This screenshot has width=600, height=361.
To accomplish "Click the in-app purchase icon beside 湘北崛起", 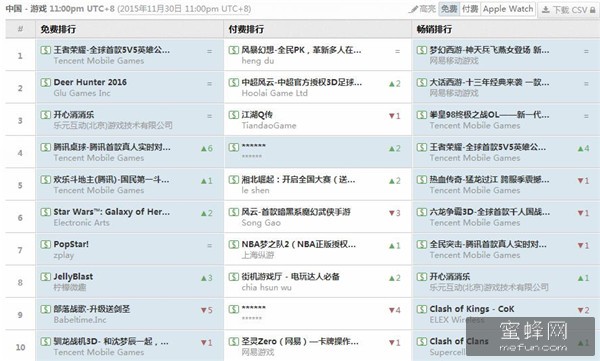I will 234,180.
